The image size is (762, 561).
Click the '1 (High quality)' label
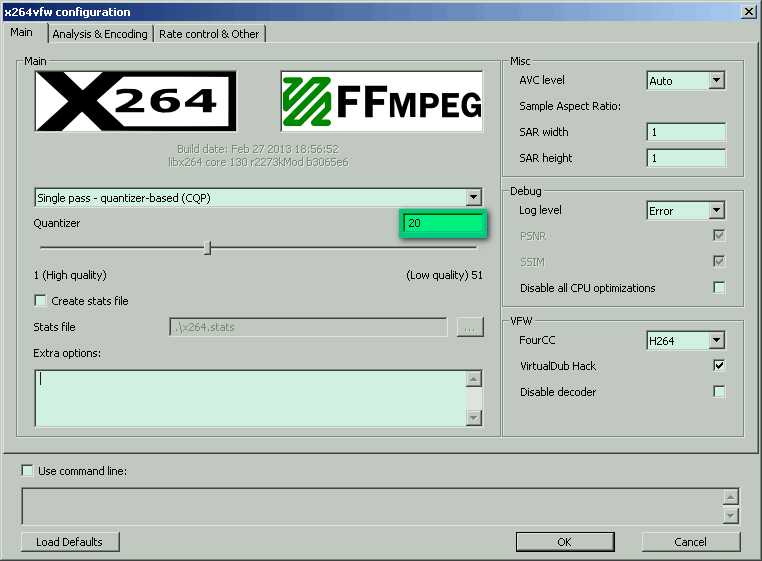(70, 275)
